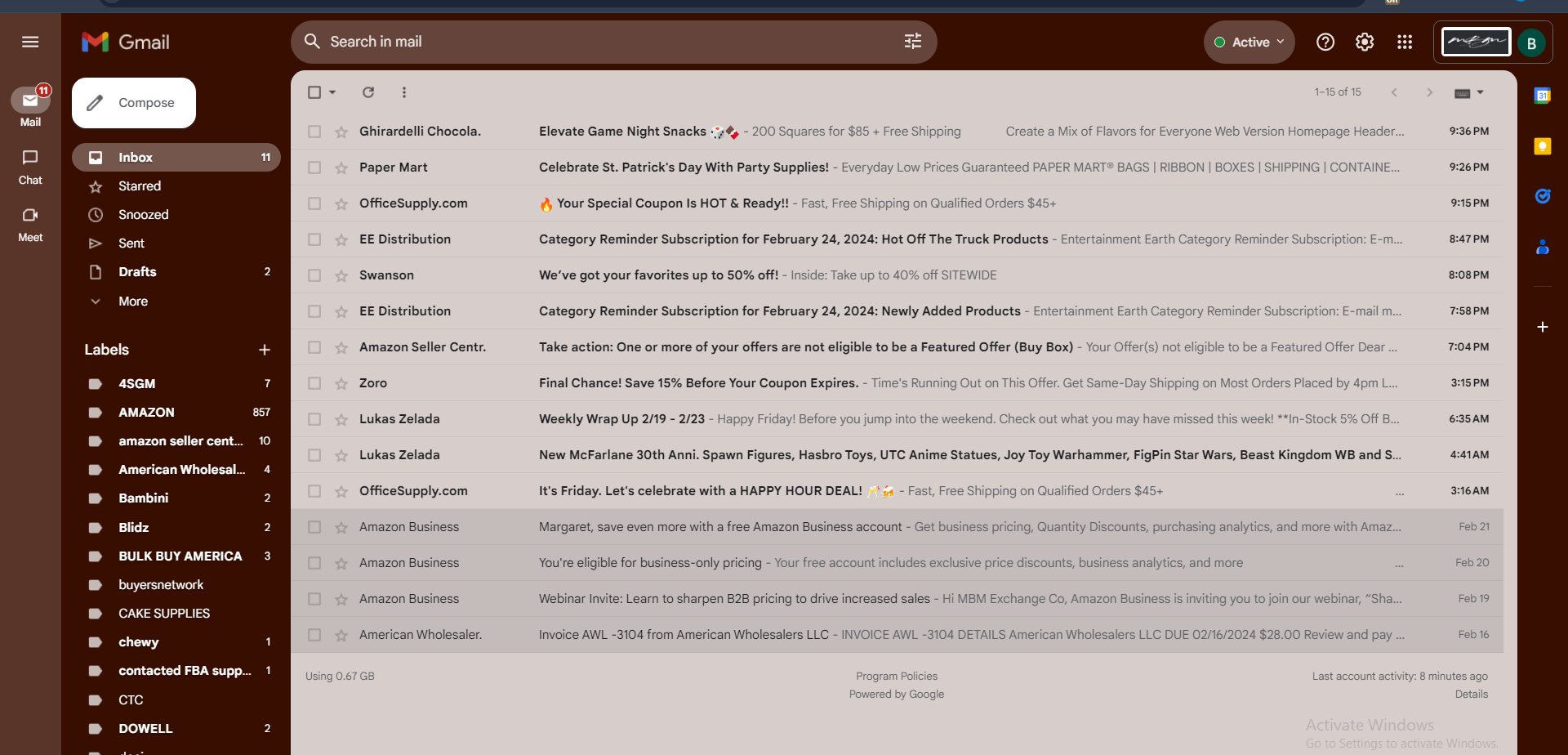Image resolution: width=1568 pixels, height=755 pixels.
Task: Open the Blidz label
Action: (176, 528)
